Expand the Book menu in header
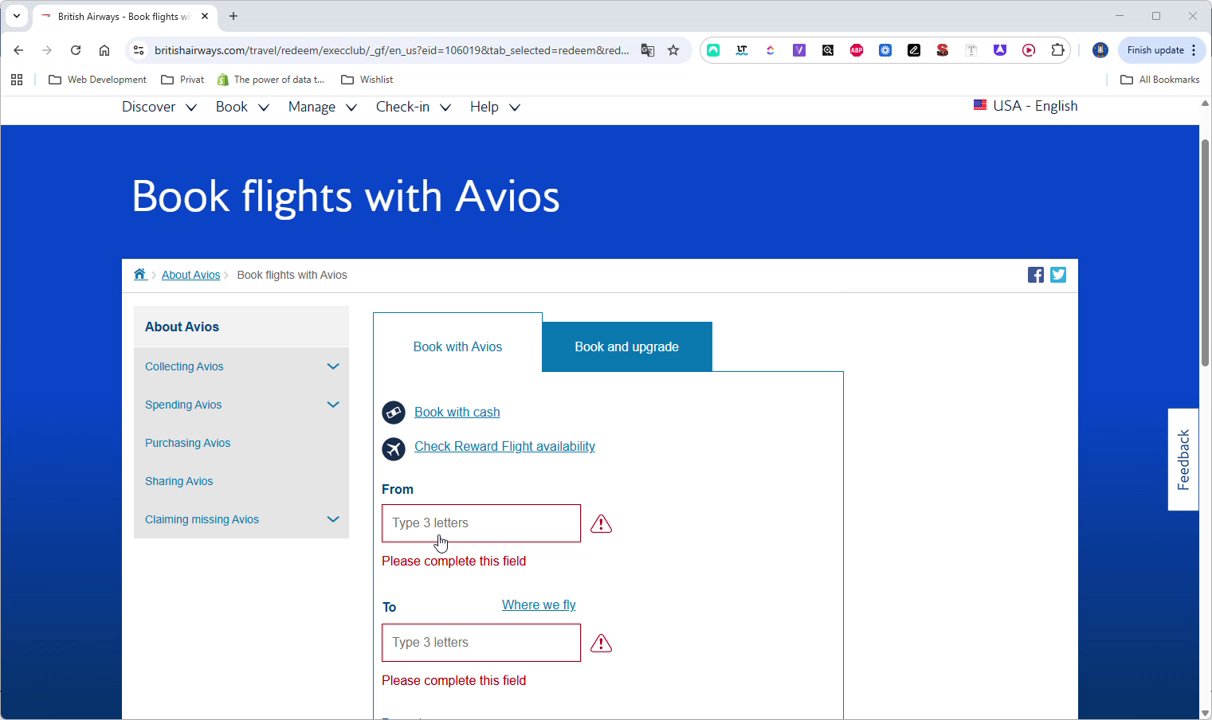This screenshot has width=1212, height=720. (x=242, y=107)
